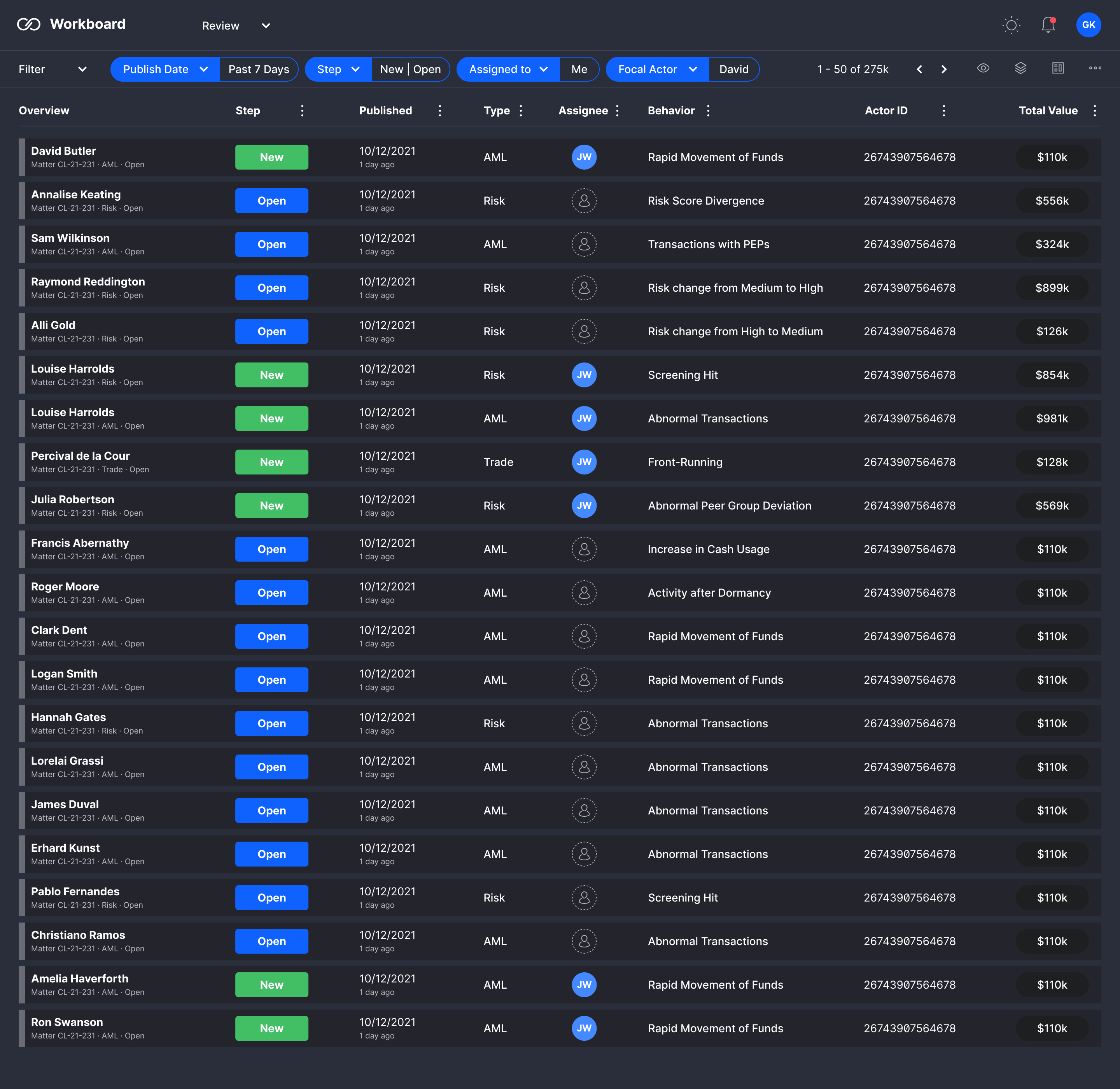Open the board layout view icon
This screenshot has height=1089, width=1120.
pyautogui.click(x=1058, y=68)
